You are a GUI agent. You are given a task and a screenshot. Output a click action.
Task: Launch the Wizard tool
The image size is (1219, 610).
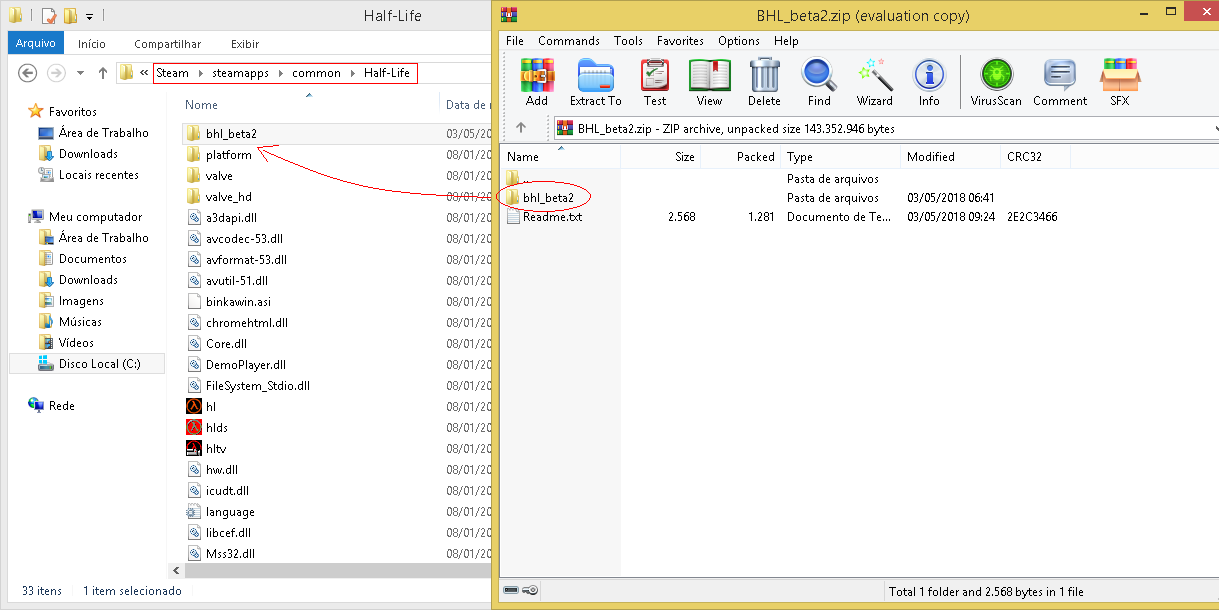(x=874, y=82)
